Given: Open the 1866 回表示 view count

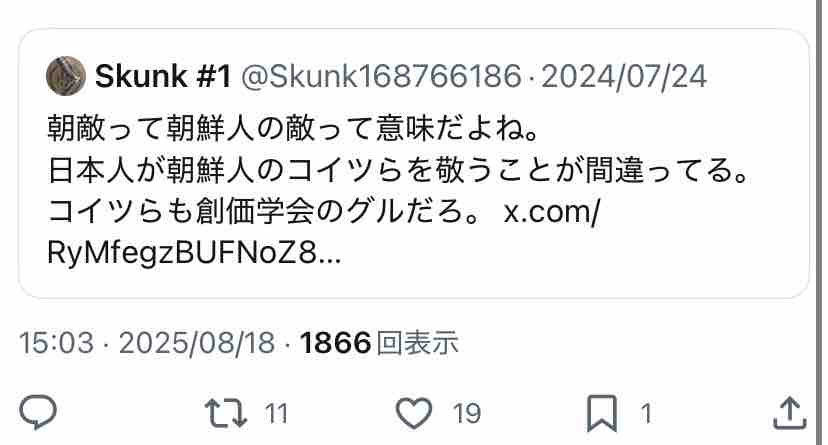Looking at the screenshot, I should [379, 343].
